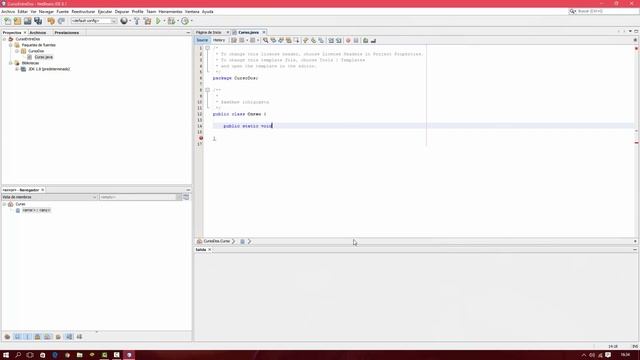The image size is (640, 360).
Task: Toggle the Show Fields navigator filter
Action: tap(18, 337)
